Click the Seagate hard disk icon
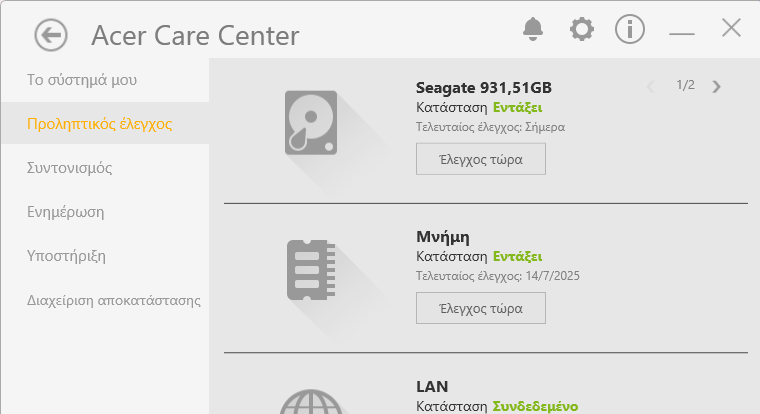The image size is (760, 414). (x=311, y=123)
